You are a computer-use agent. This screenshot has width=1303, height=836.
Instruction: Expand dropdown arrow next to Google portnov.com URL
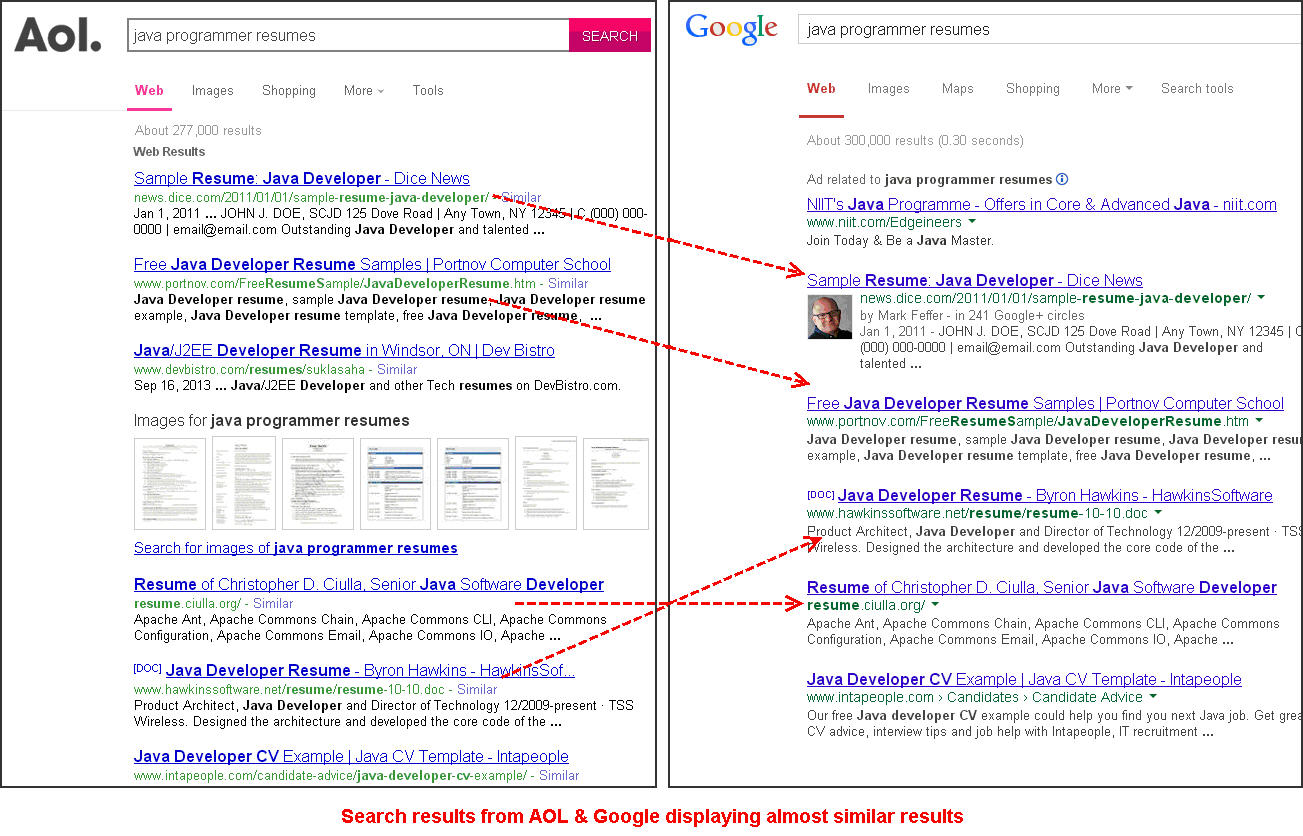click(1259, 422)
